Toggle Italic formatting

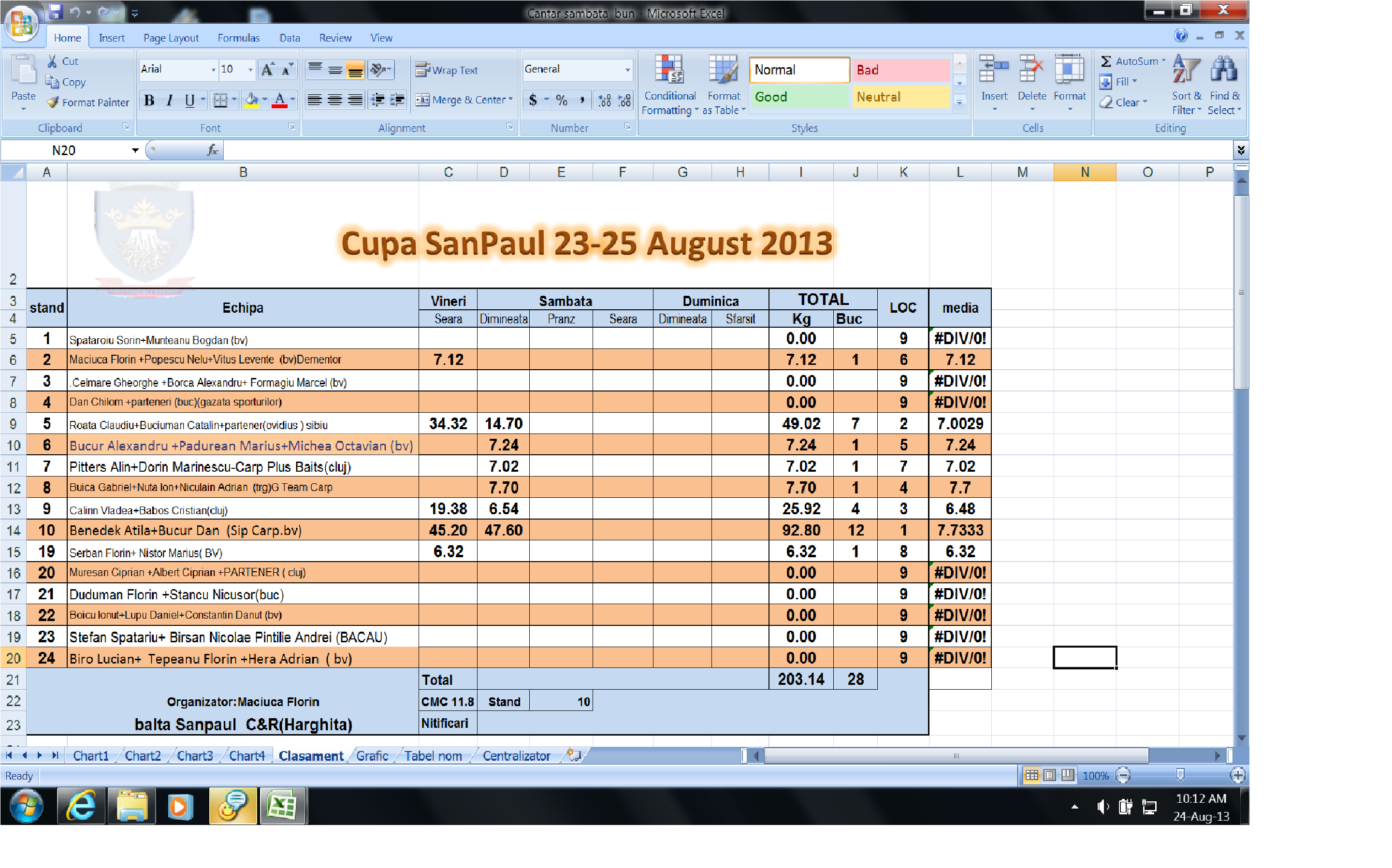(169, 101)
